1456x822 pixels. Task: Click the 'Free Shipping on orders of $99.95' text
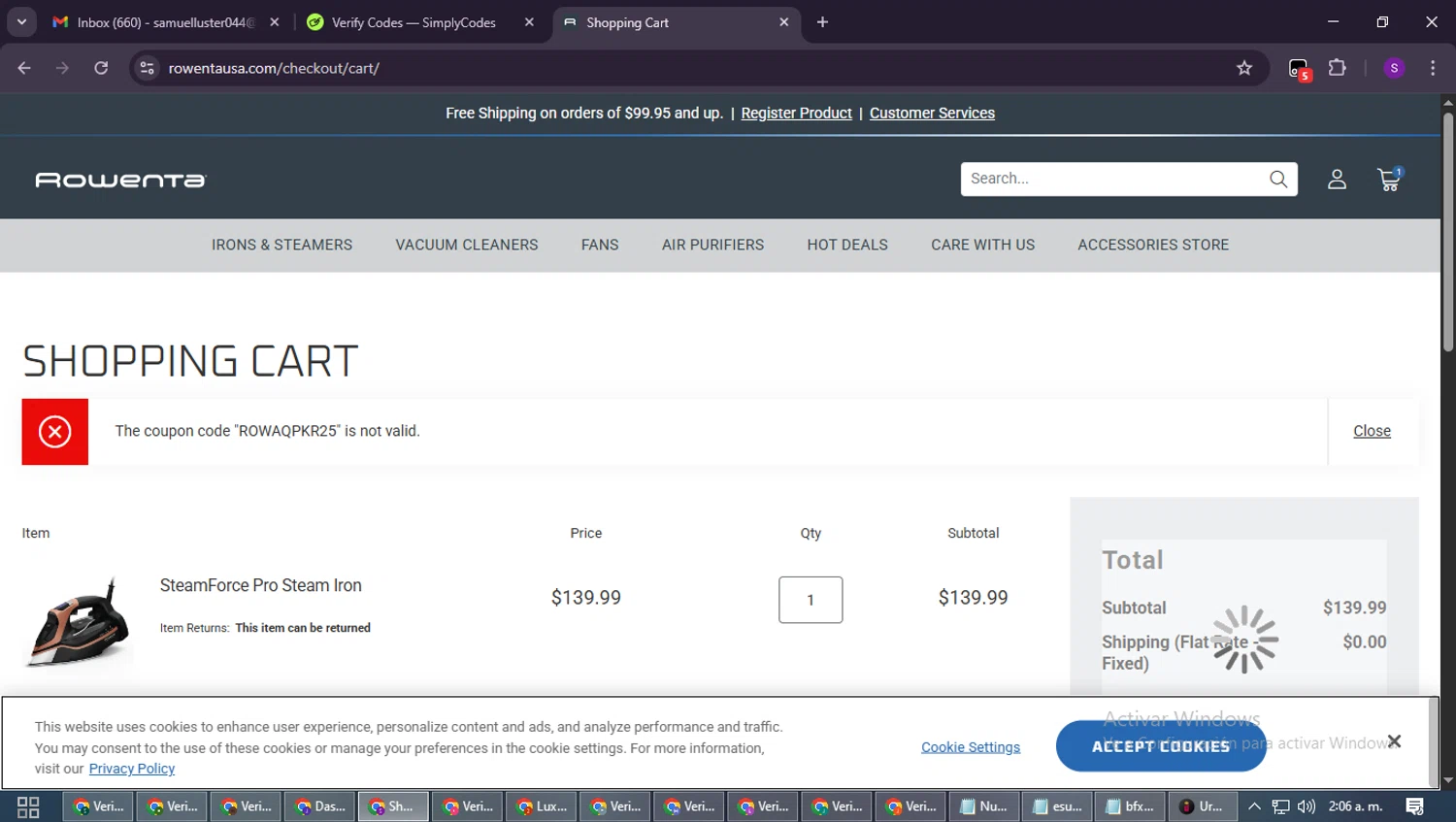click(x=584, y=114)
